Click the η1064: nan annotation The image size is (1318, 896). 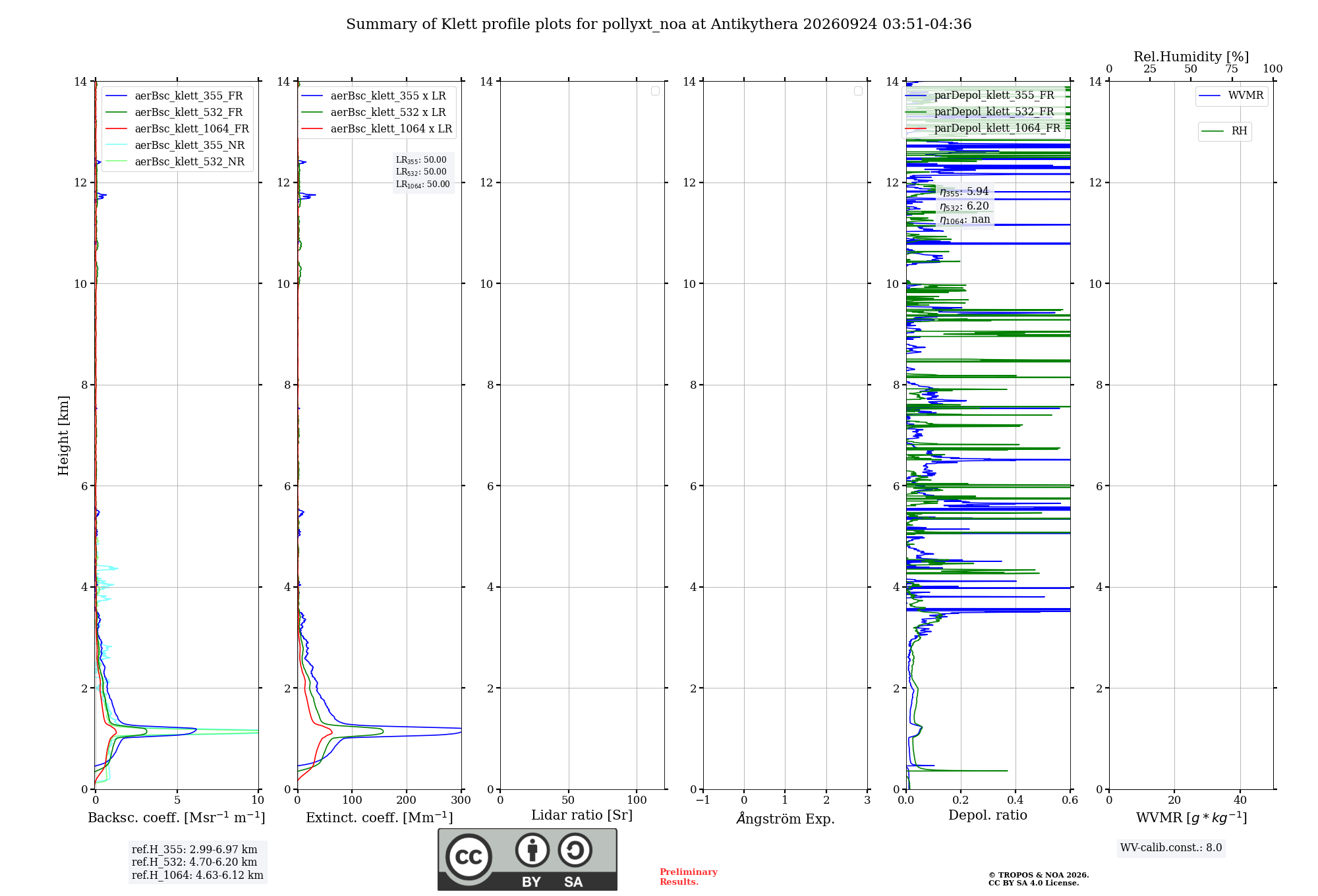coord(965,220)
